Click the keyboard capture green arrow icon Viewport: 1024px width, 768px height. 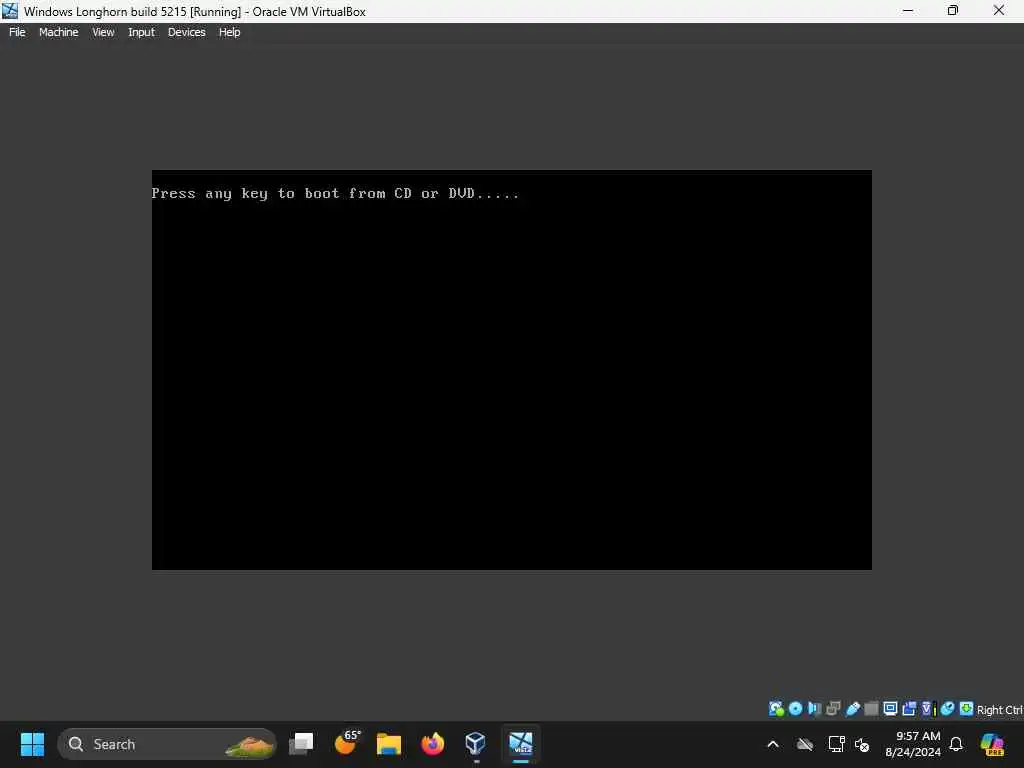pos(967,709)
